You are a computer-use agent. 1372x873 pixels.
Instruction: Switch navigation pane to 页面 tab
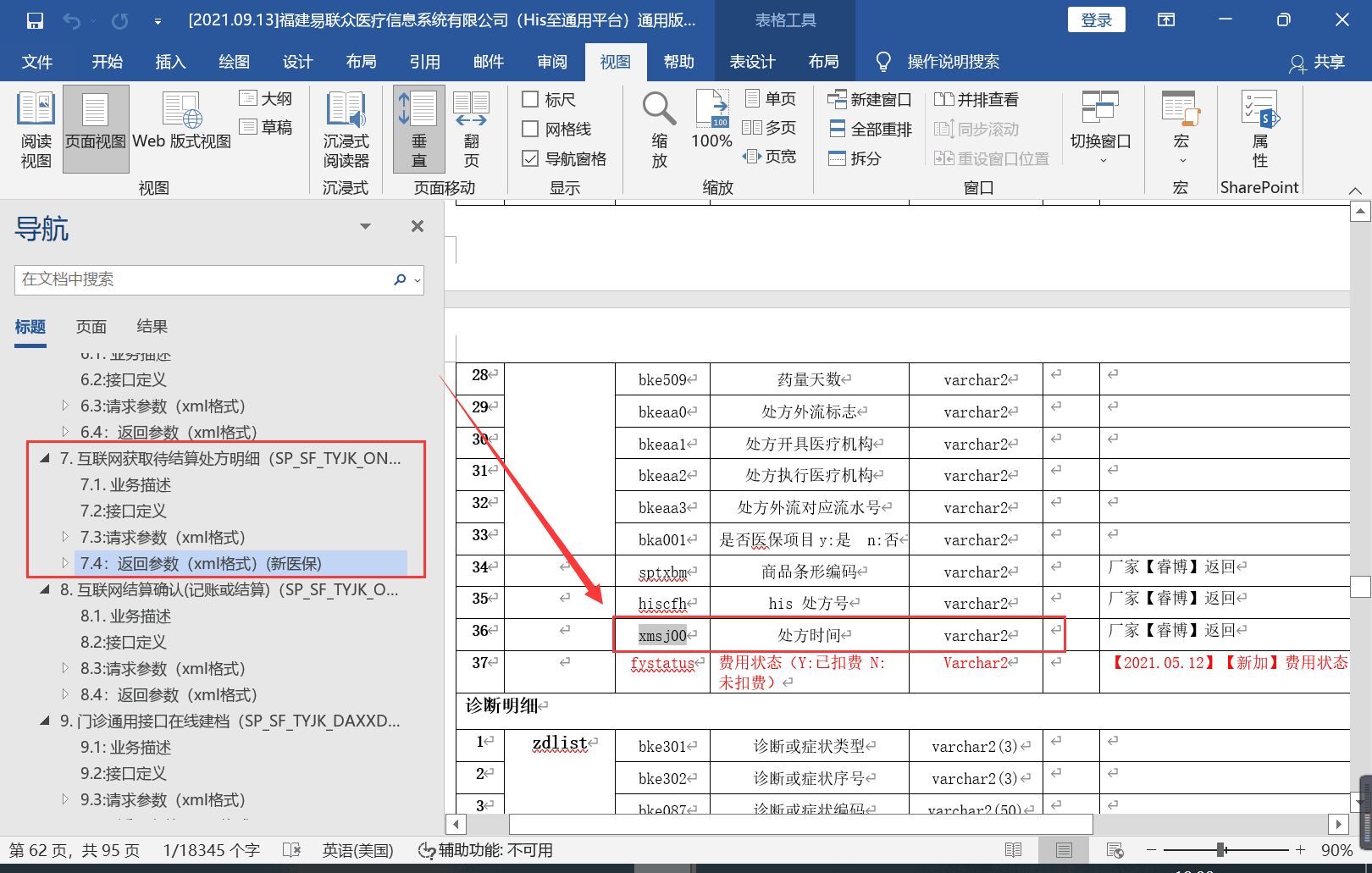pyautogui.click(x=91, y=327)
